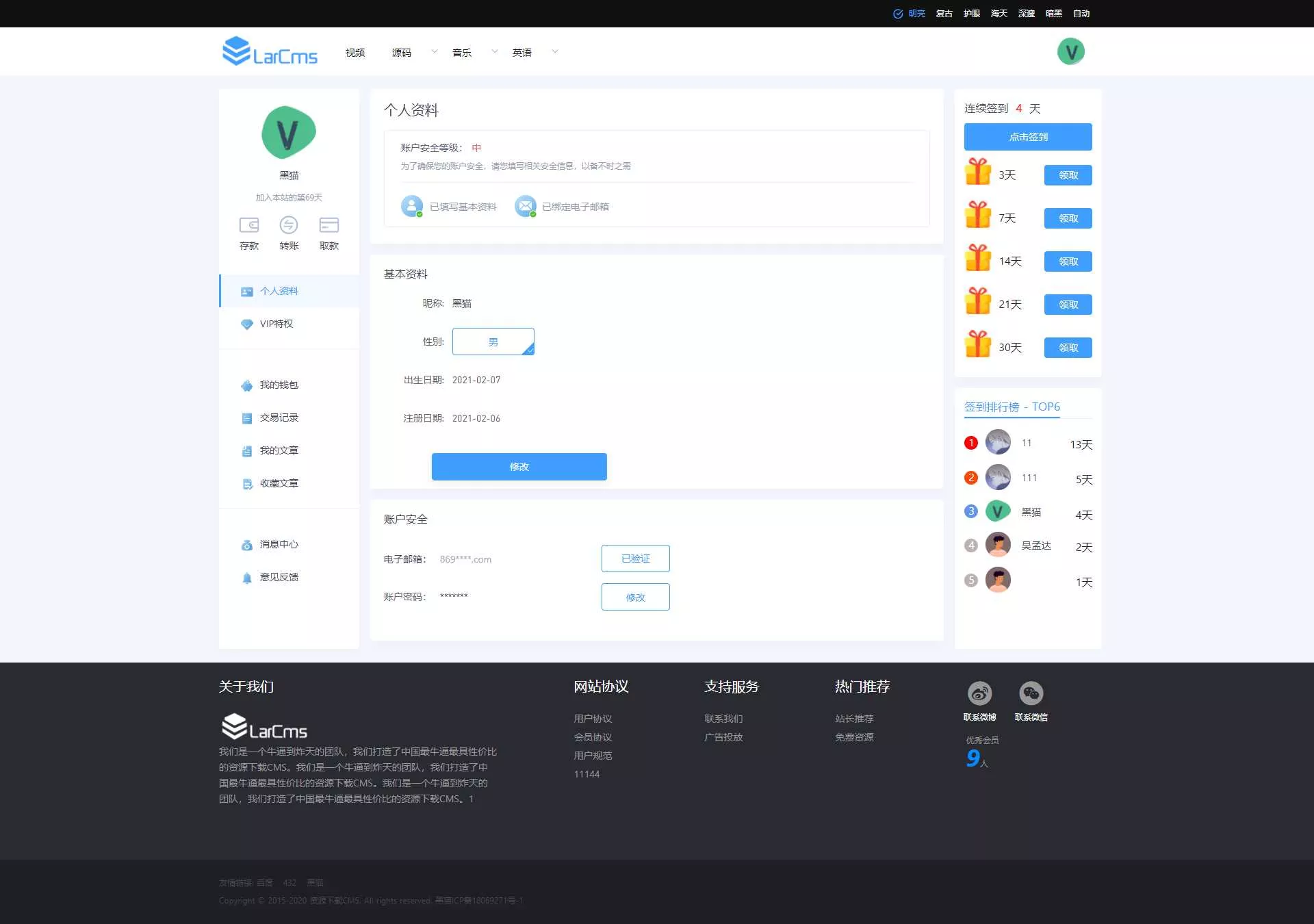The image size is (1314, 924).
Task: Switch to 复古 retro theme
Action: (x=944, y=14)
